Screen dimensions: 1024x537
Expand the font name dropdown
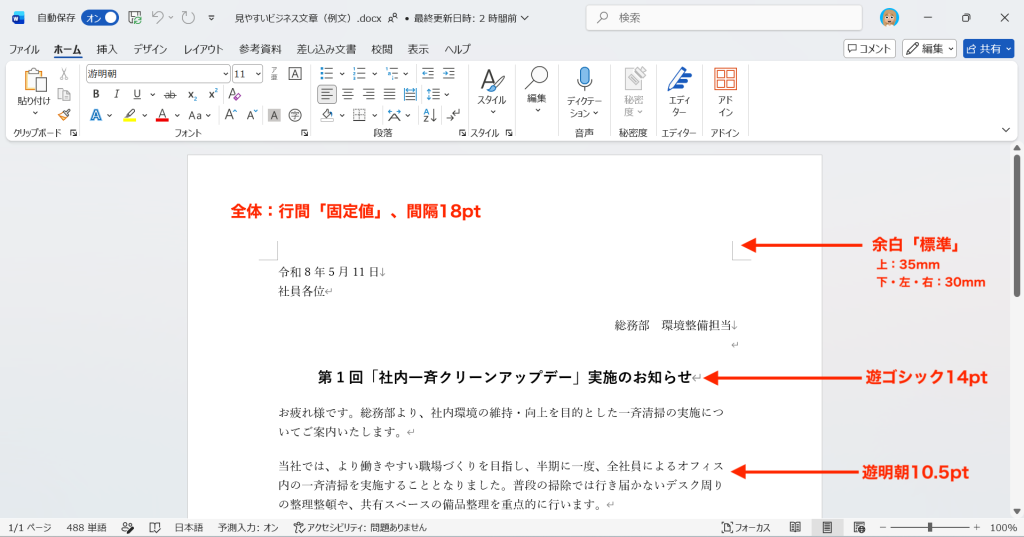(x=225, y=74)
